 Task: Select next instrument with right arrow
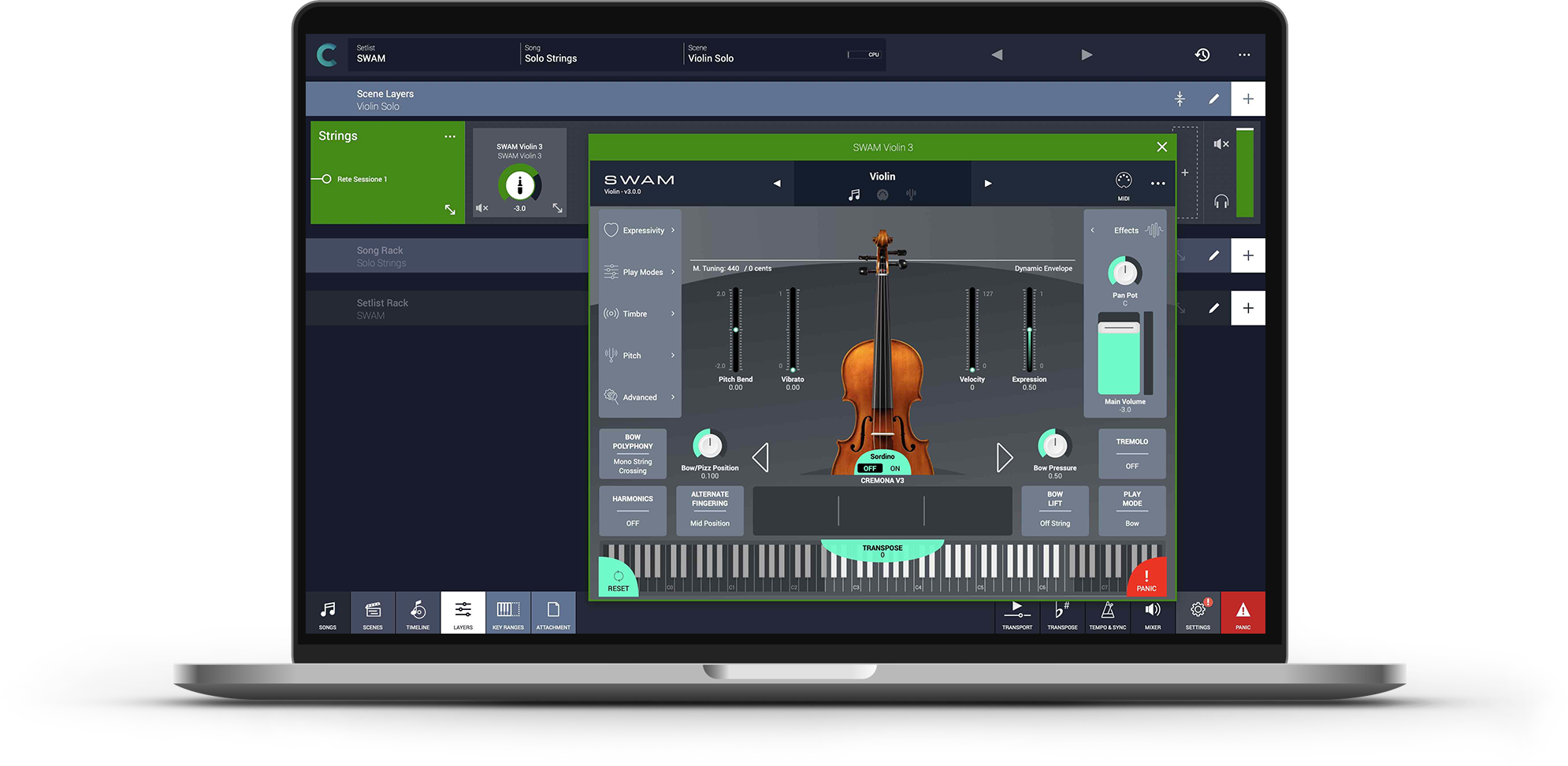click(x=988, y=184)
